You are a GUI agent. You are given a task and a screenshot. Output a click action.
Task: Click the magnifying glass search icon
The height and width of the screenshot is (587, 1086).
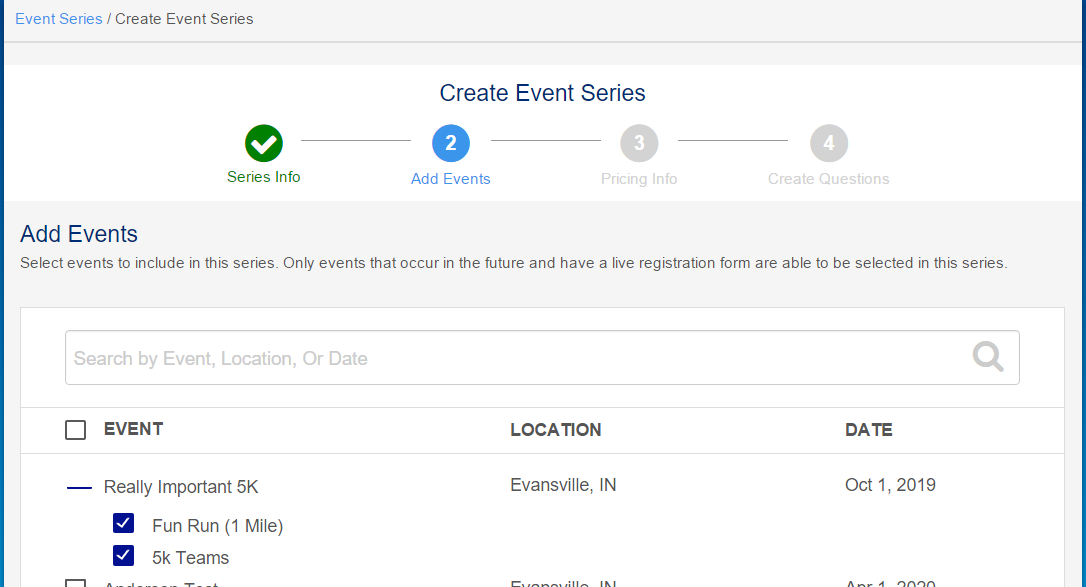[x=988, y=357]
